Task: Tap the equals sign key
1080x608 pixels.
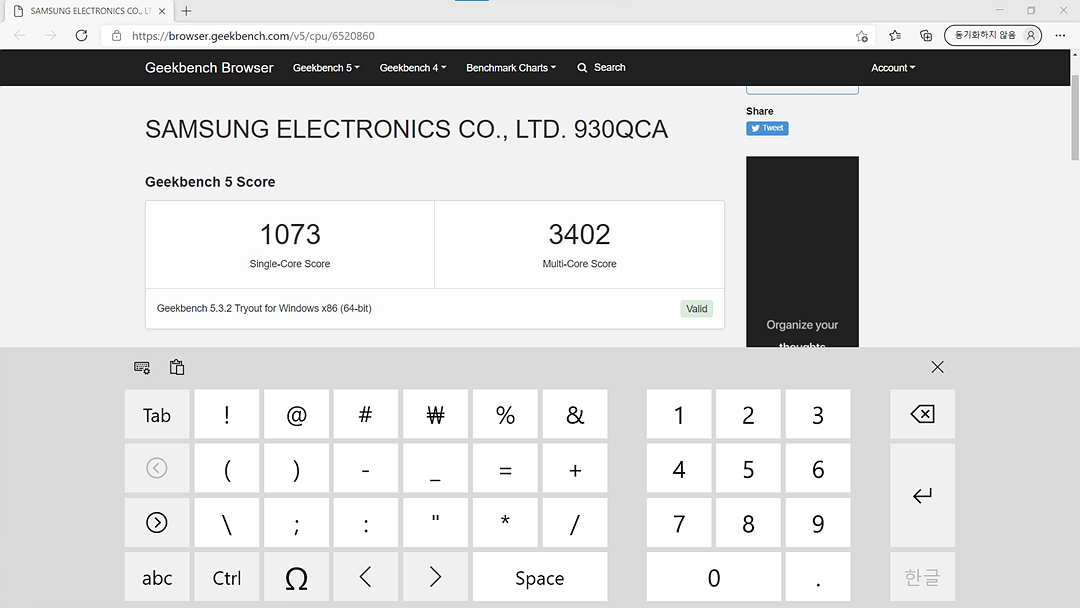Action: (505, 468)
